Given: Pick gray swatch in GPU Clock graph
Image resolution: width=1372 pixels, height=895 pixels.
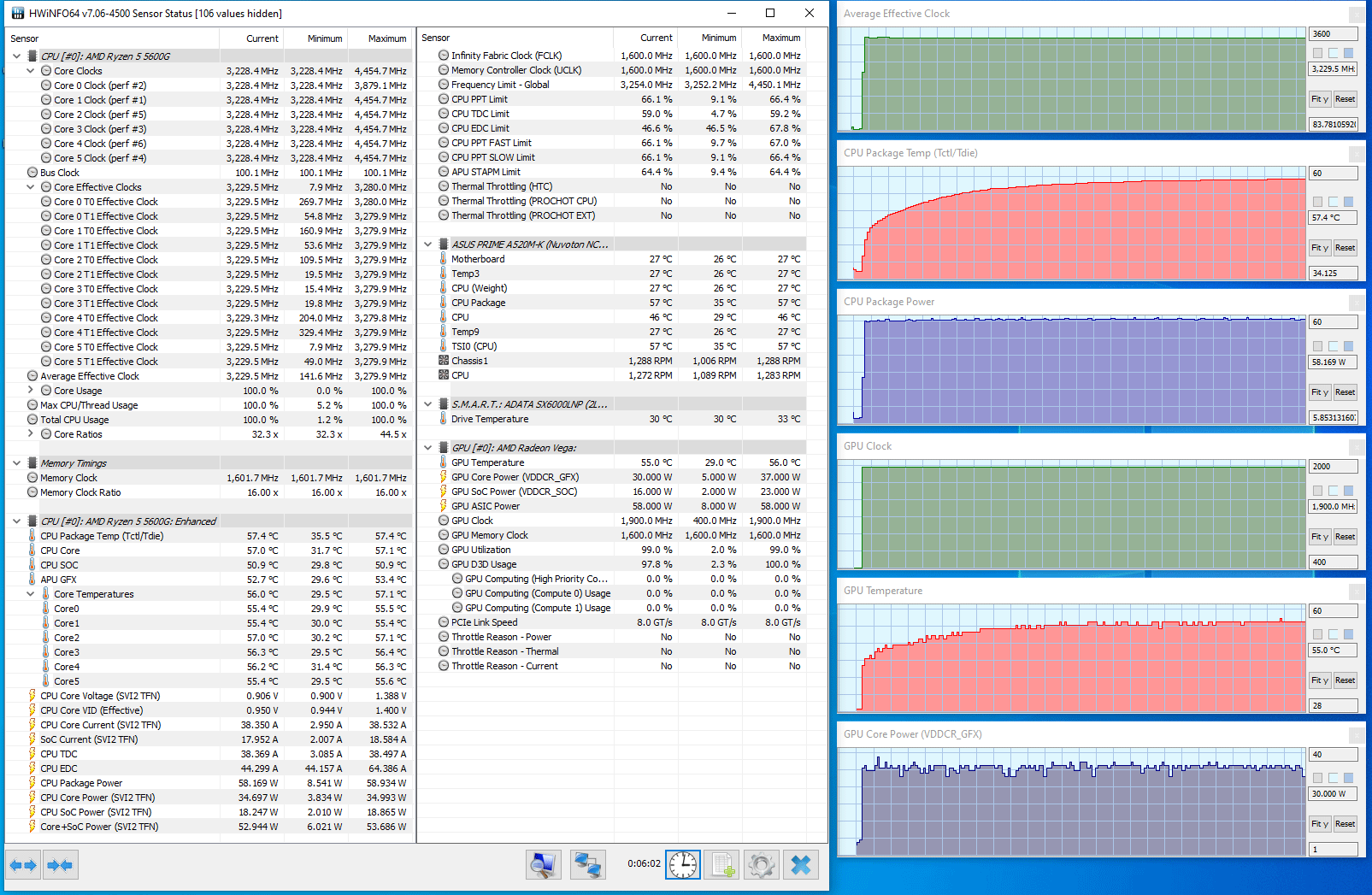Looking at the screenshot, I should pos(1317,491).
